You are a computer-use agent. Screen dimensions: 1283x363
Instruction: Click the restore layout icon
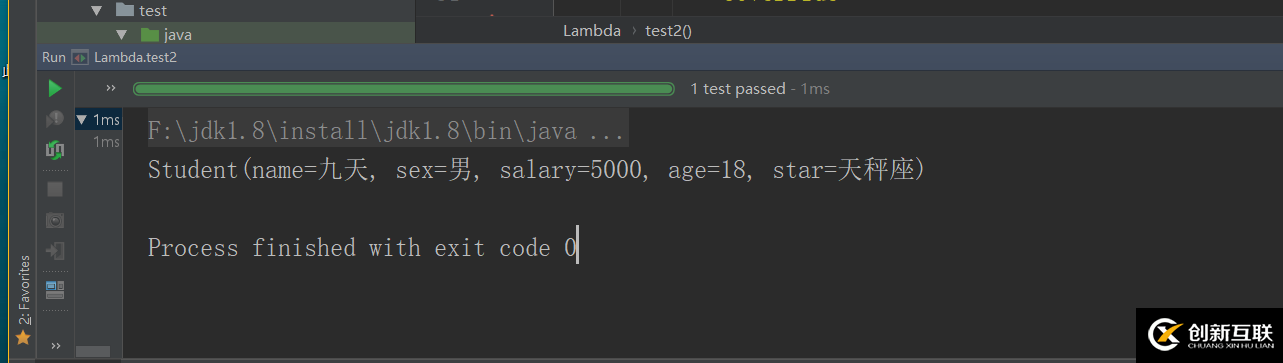coord(55,290)
